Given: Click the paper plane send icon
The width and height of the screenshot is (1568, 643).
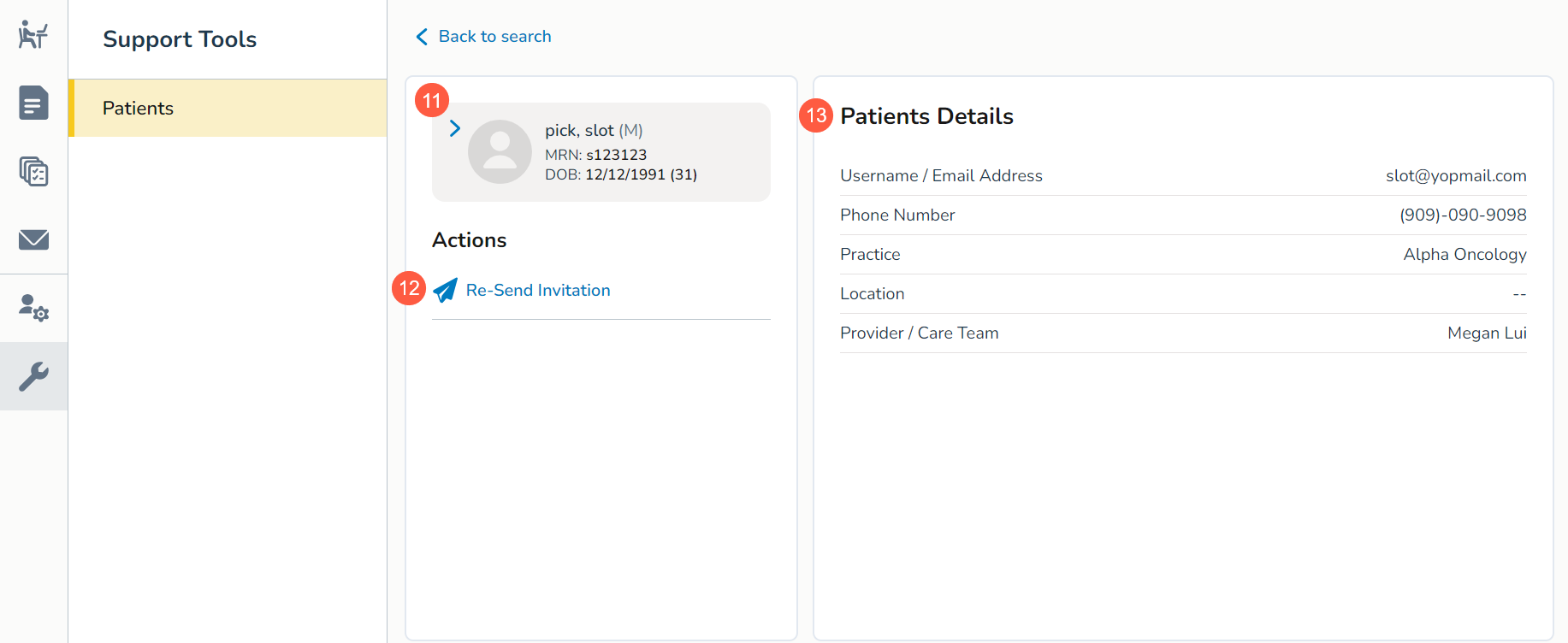Looking at the screenshot, I should (x=445, y=291).
